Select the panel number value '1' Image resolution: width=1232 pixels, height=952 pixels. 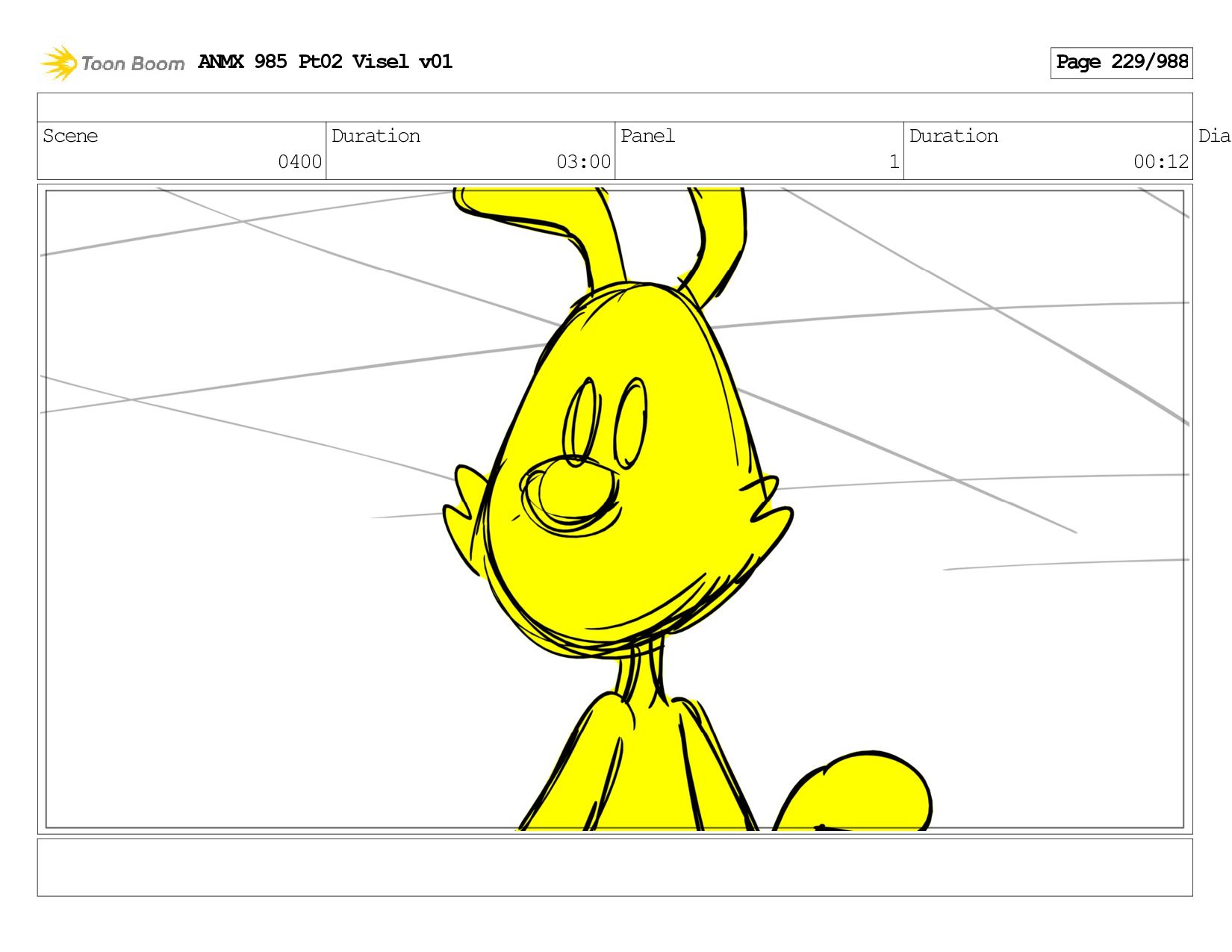[894, 162]
